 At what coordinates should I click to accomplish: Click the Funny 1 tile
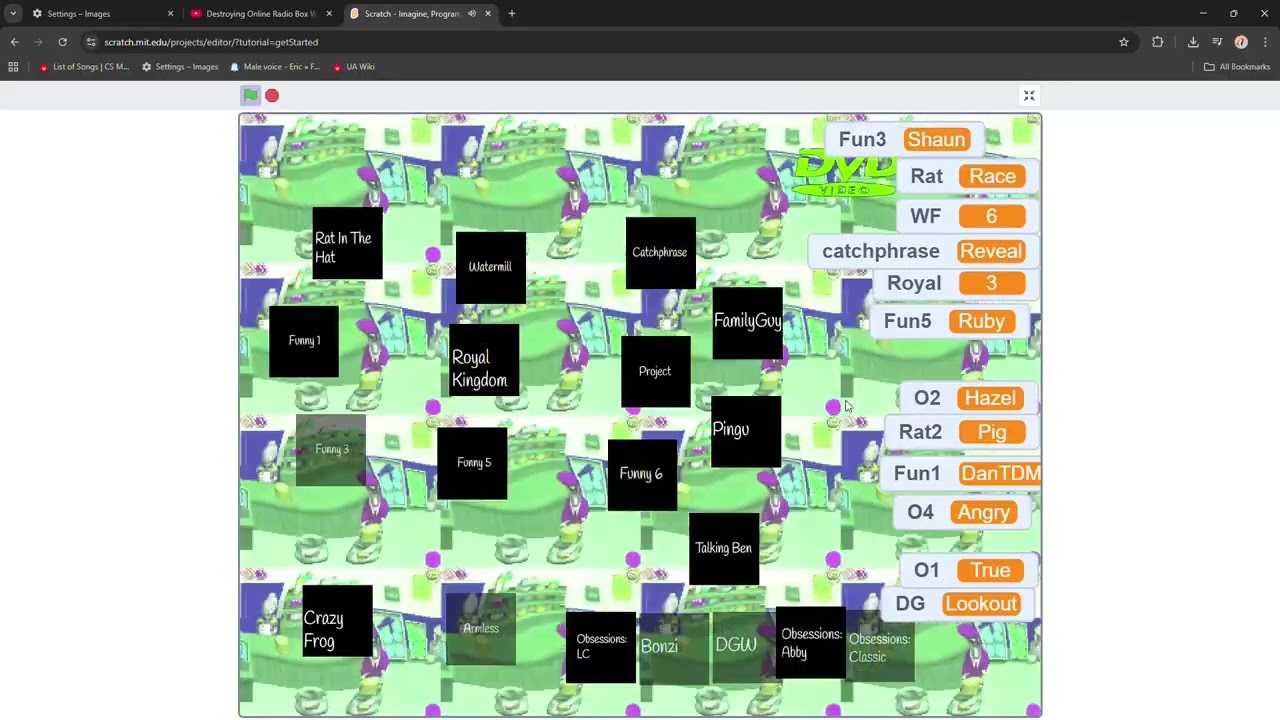pos(304,341)
